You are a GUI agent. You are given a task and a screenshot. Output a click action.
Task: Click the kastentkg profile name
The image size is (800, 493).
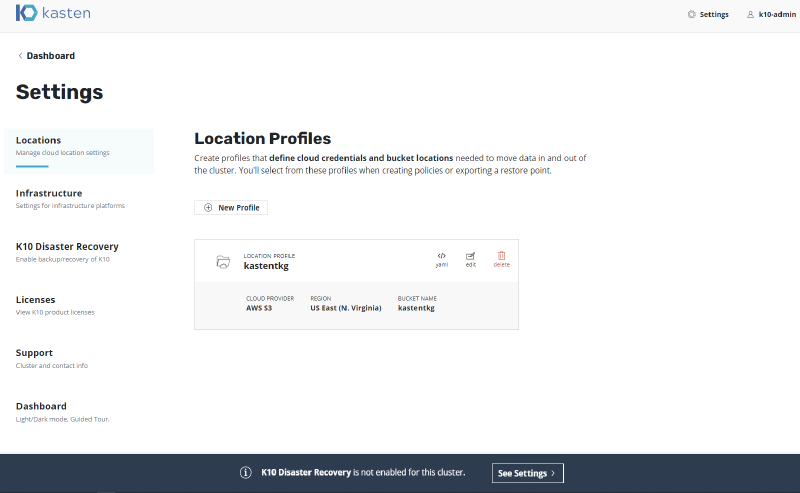point(266,266)
